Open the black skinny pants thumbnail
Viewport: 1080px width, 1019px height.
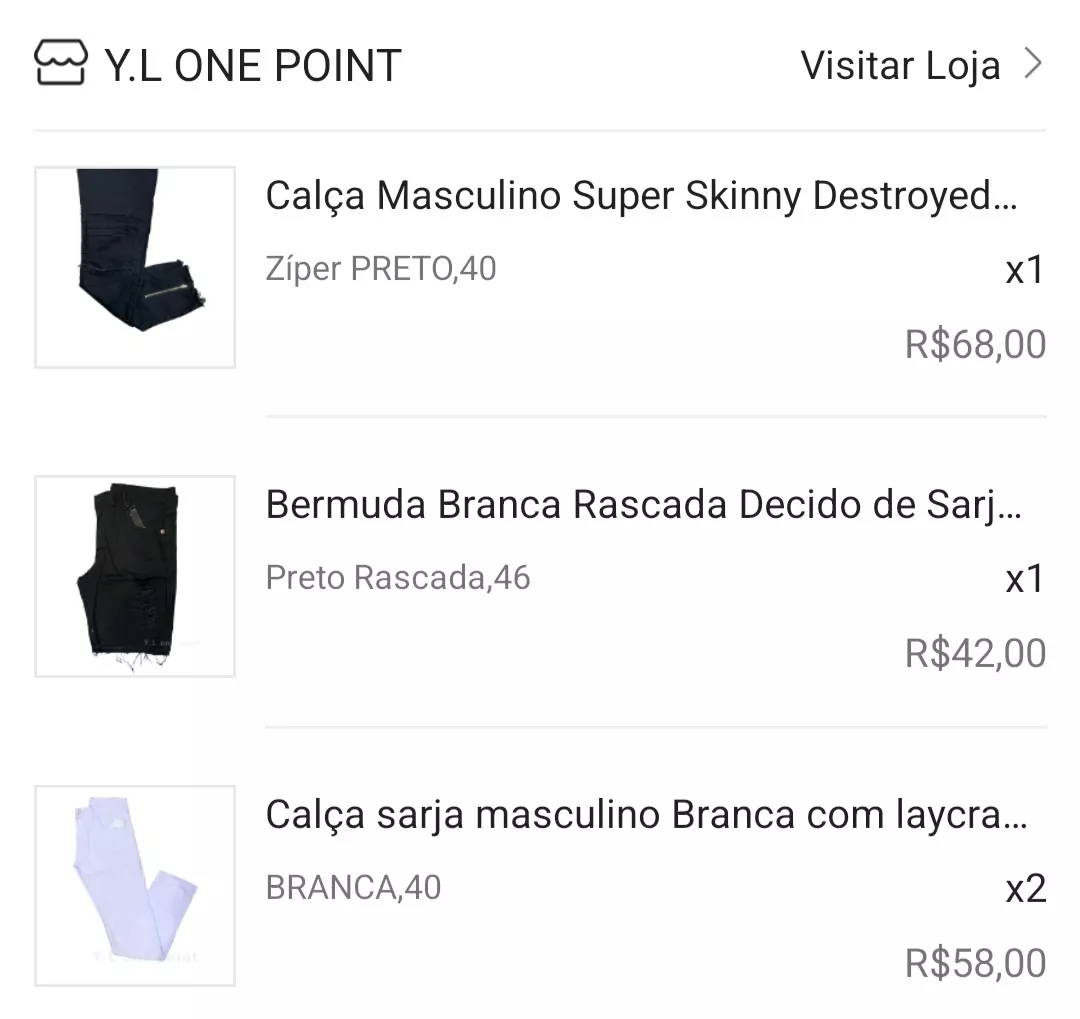click(x=135, y=267)
